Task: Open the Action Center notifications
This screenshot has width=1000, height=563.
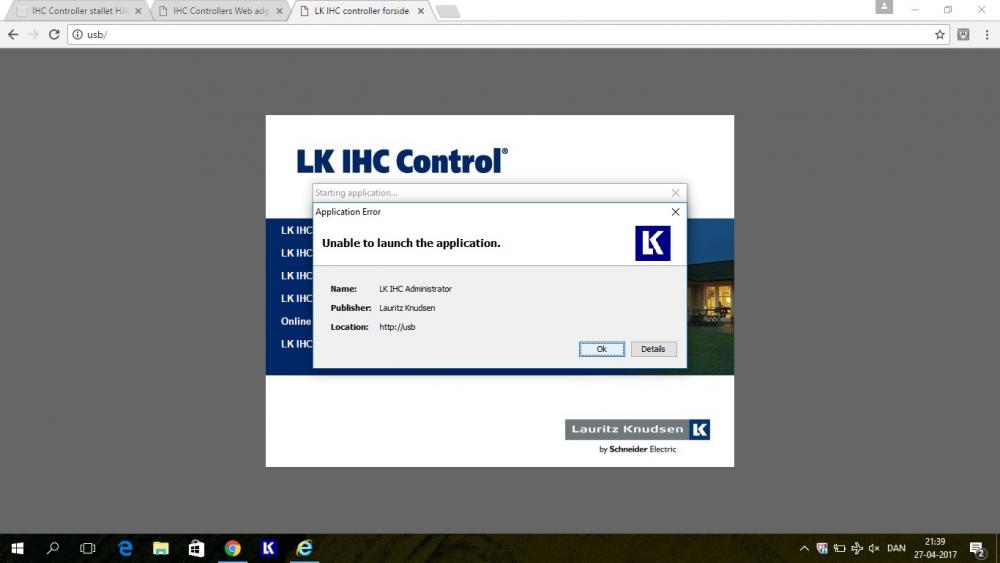Action: pos(976,548)
